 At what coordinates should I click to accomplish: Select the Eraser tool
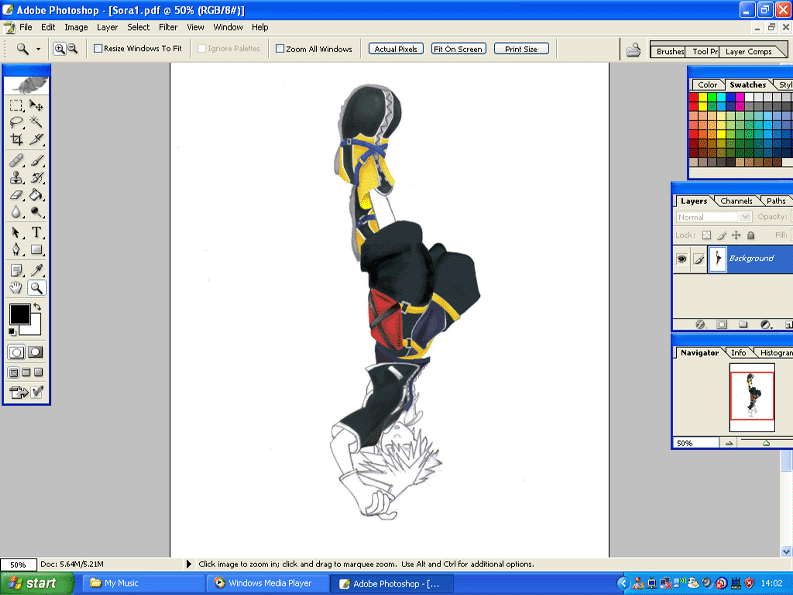16,195
